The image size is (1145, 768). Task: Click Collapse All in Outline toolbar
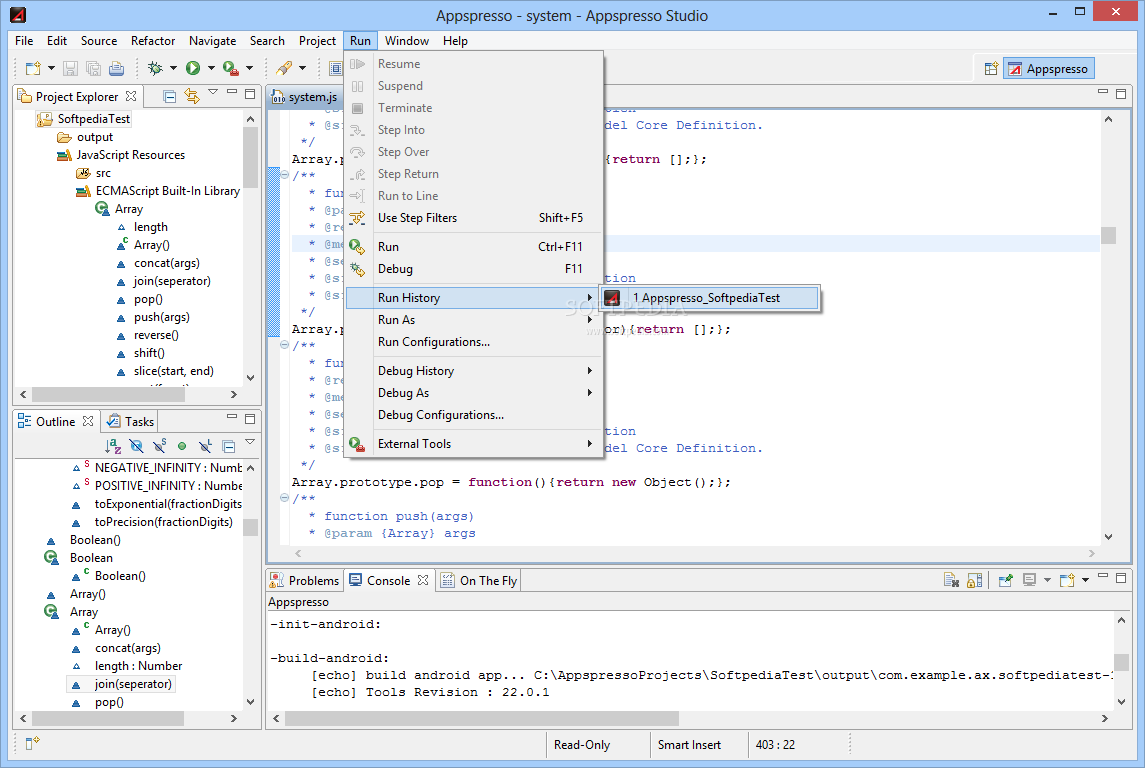pyautogui.click(x=229, y=445)
